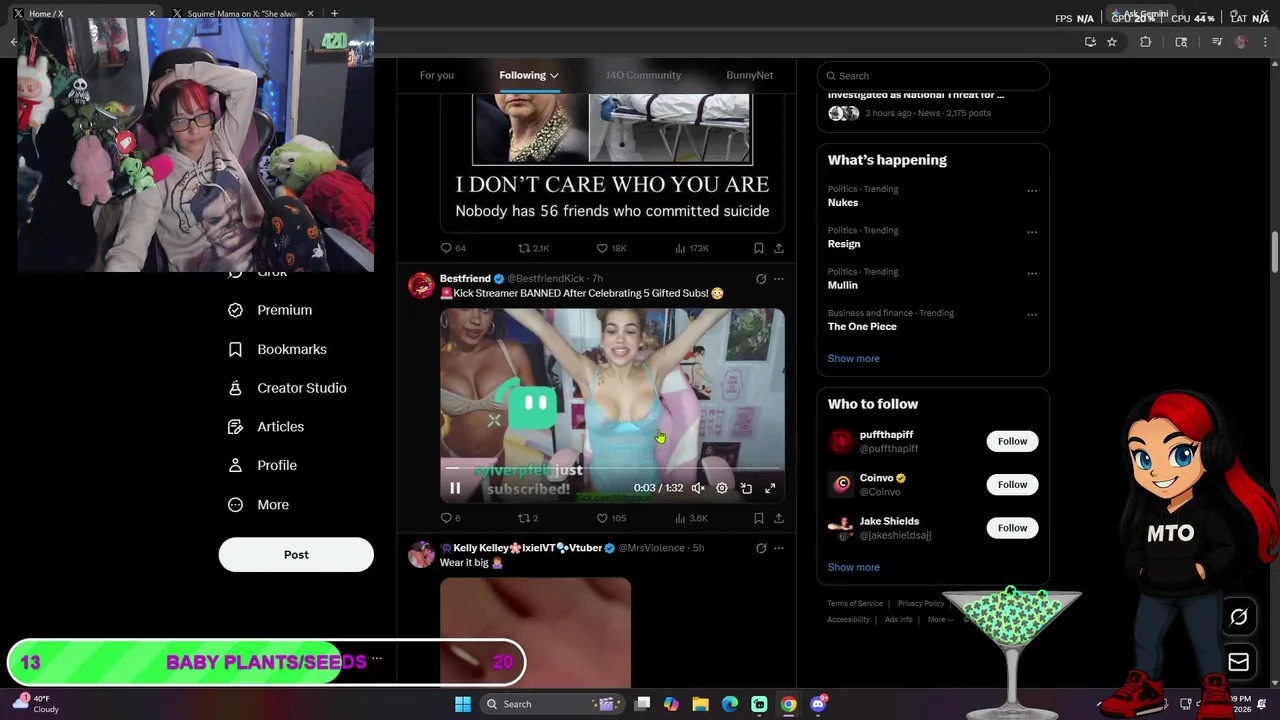View analytics of the 173K views post
This screenshot has height=720, width=1280.
[x=692, y=248]
